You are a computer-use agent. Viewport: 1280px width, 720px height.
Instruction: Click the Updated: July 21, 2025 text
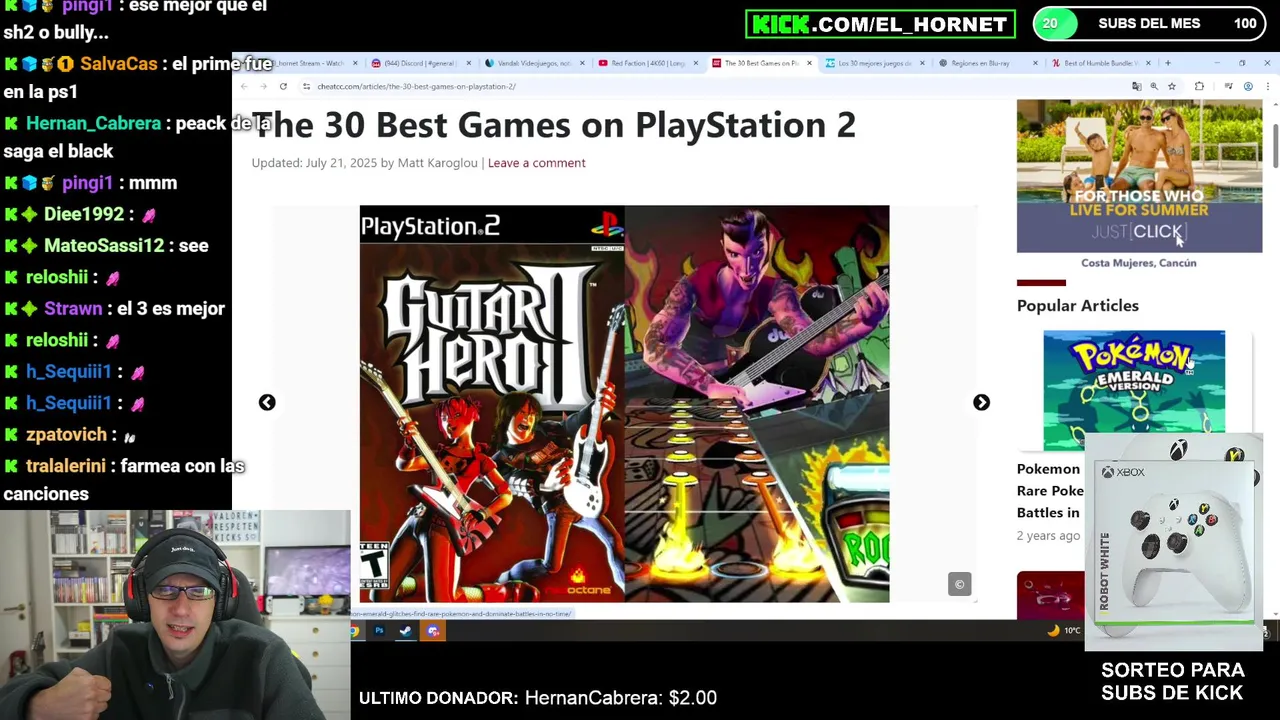click(x=314, y=163)
